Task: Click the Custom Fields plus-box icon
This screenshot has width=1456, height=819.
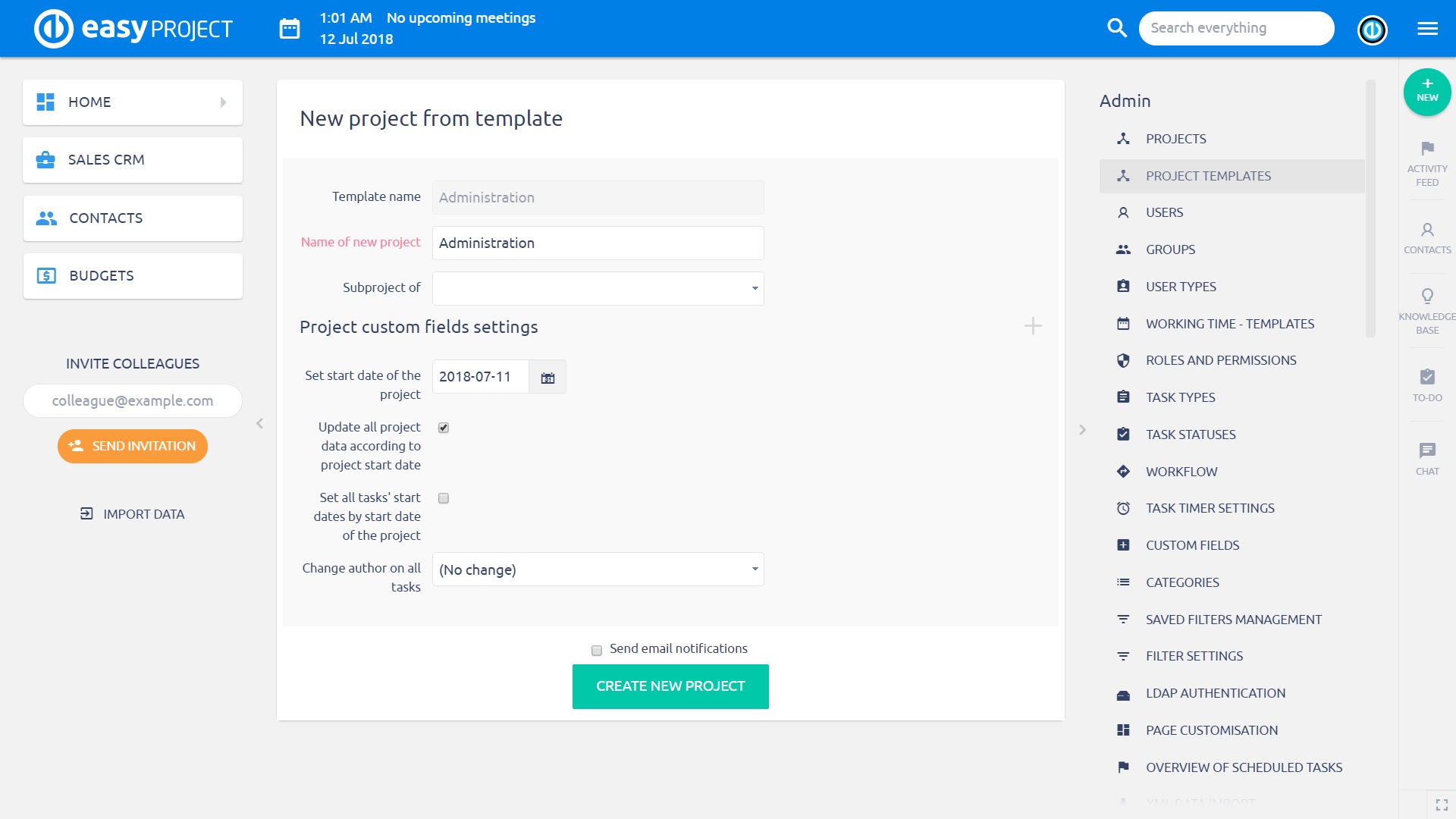Action: tap(1123, 544)
